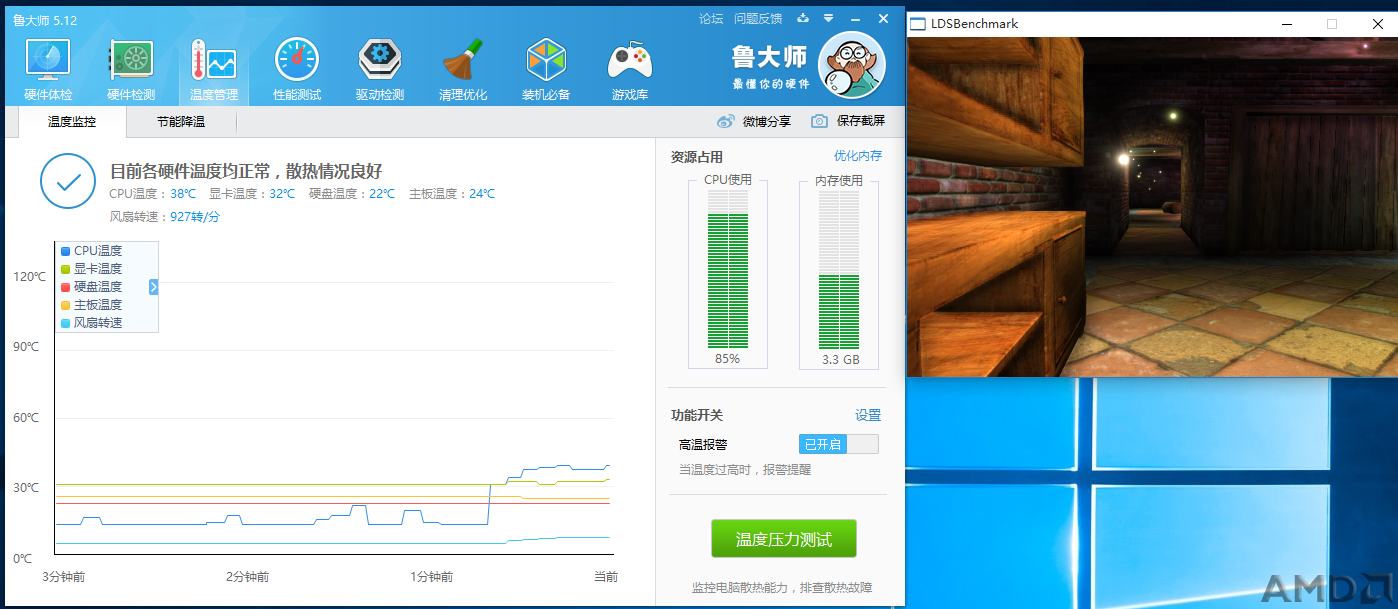
Task: Toggle the 显卡温度 legend entry
Action: 91,269
